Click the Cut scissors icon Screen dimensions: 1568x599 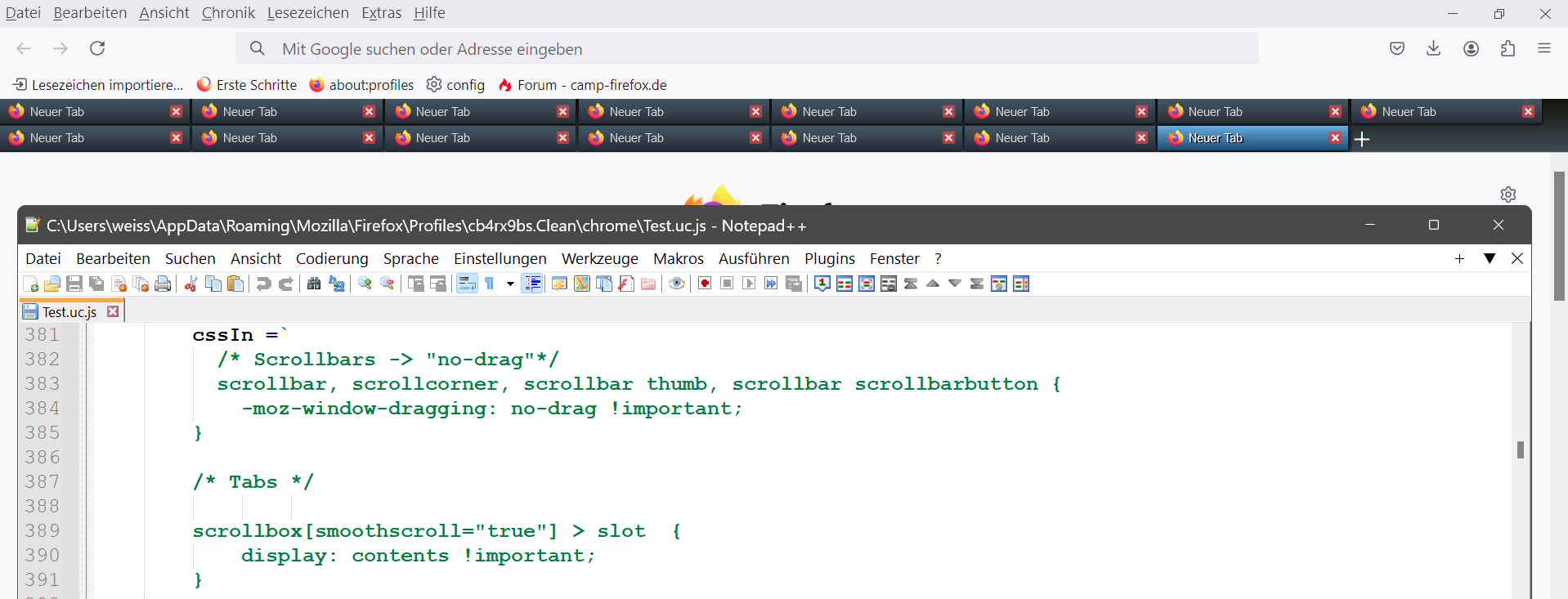(190, 284)
